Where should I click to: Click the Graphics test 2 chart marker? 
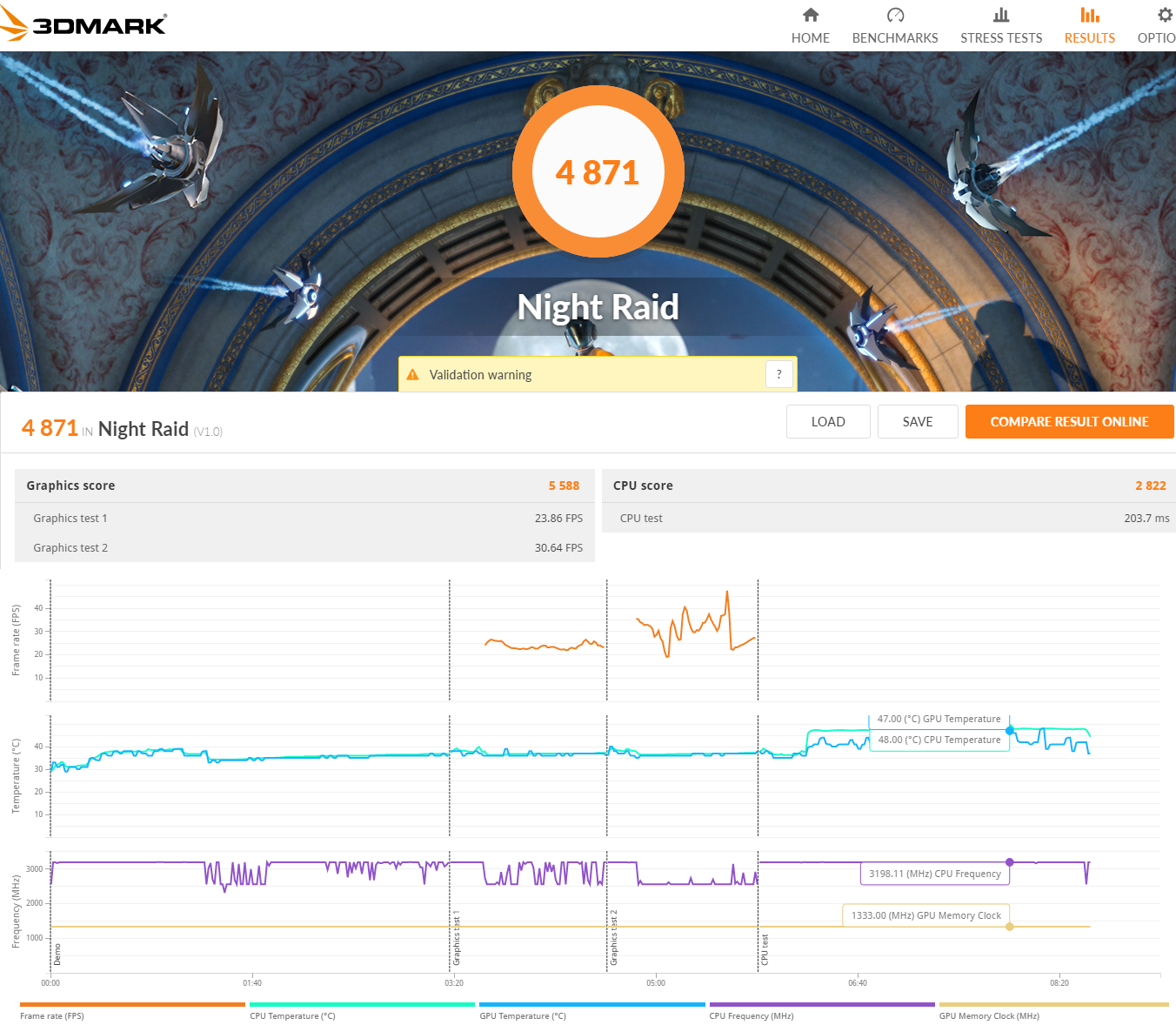click(613, 938)
